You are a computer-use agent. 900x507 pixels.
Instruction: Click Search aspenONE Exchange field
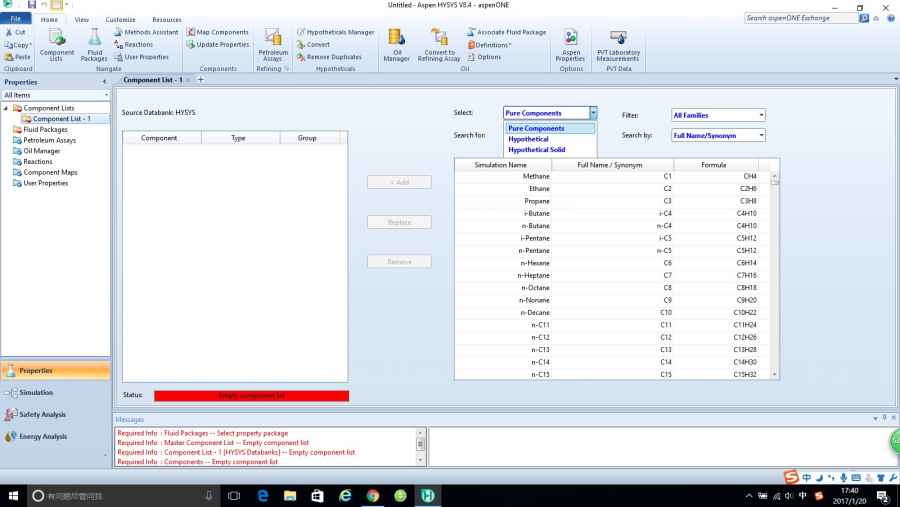point(801,18)
